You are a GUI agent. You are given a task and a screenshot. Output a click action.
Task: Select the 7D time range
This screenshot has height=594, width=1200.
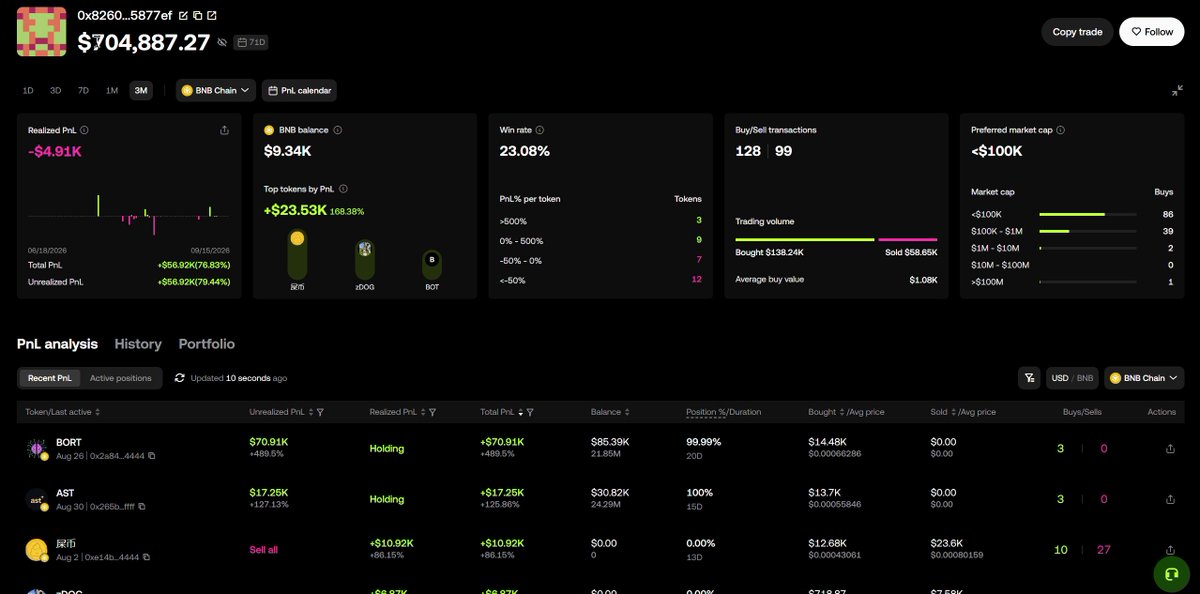83,90
